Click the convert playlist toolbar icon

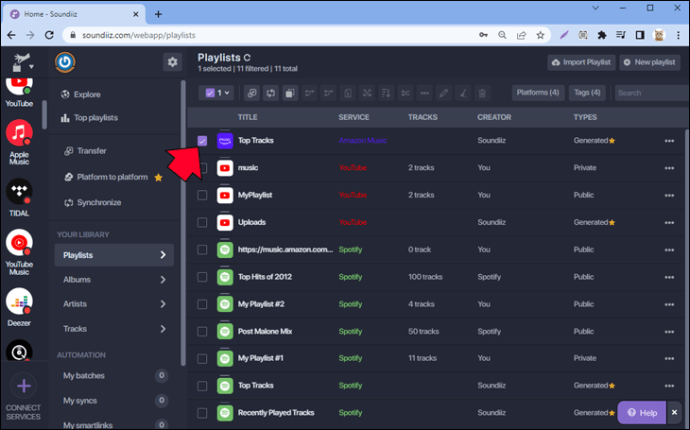click(252, 93)
